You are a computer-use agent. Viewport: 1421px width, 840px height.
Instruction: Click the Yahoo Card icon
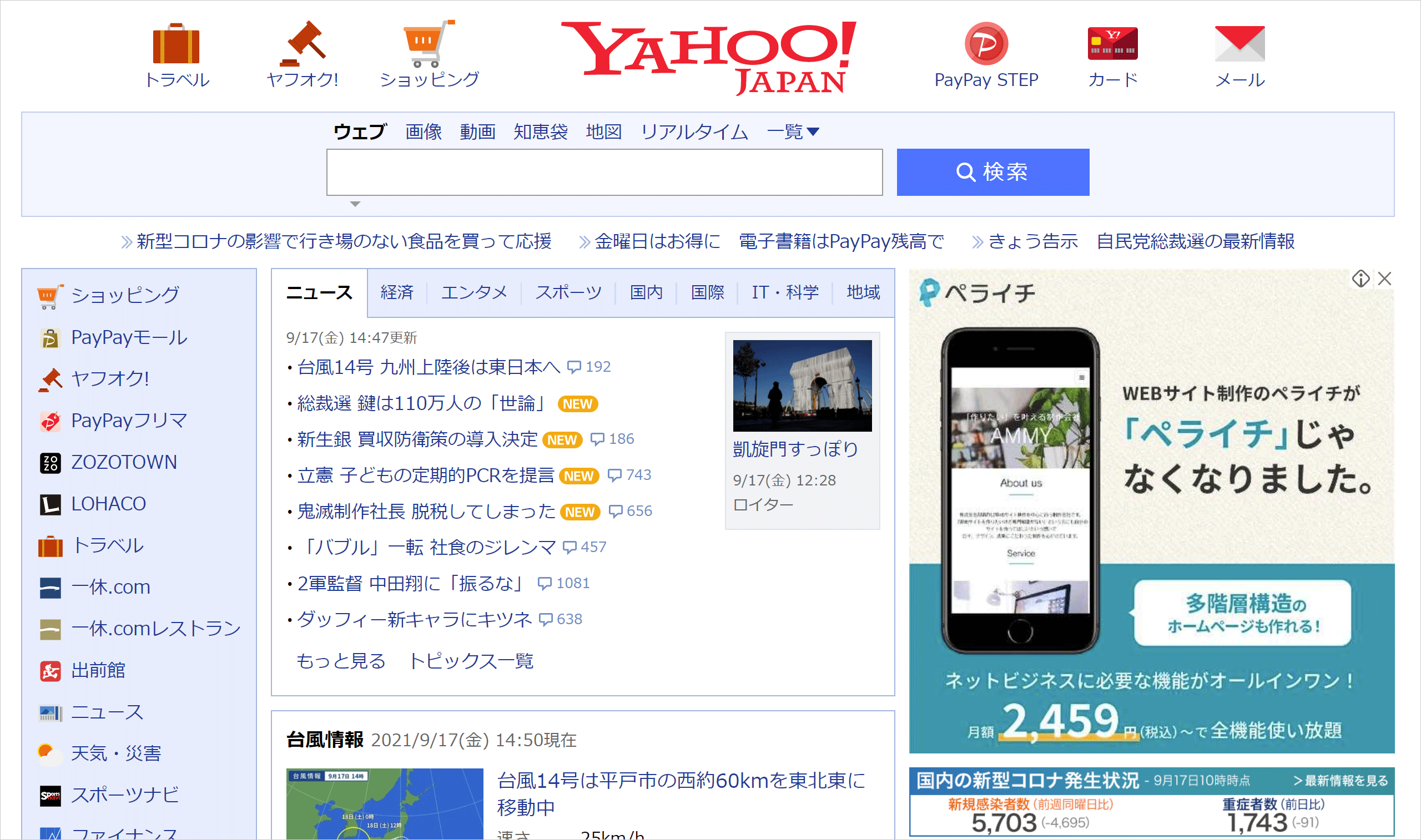click(x=1112, y=44)
